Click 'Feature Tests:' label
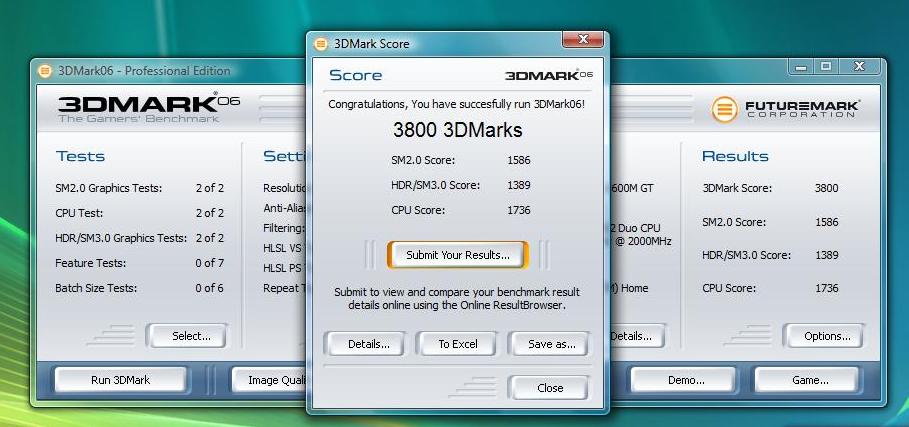 (90, 263)
